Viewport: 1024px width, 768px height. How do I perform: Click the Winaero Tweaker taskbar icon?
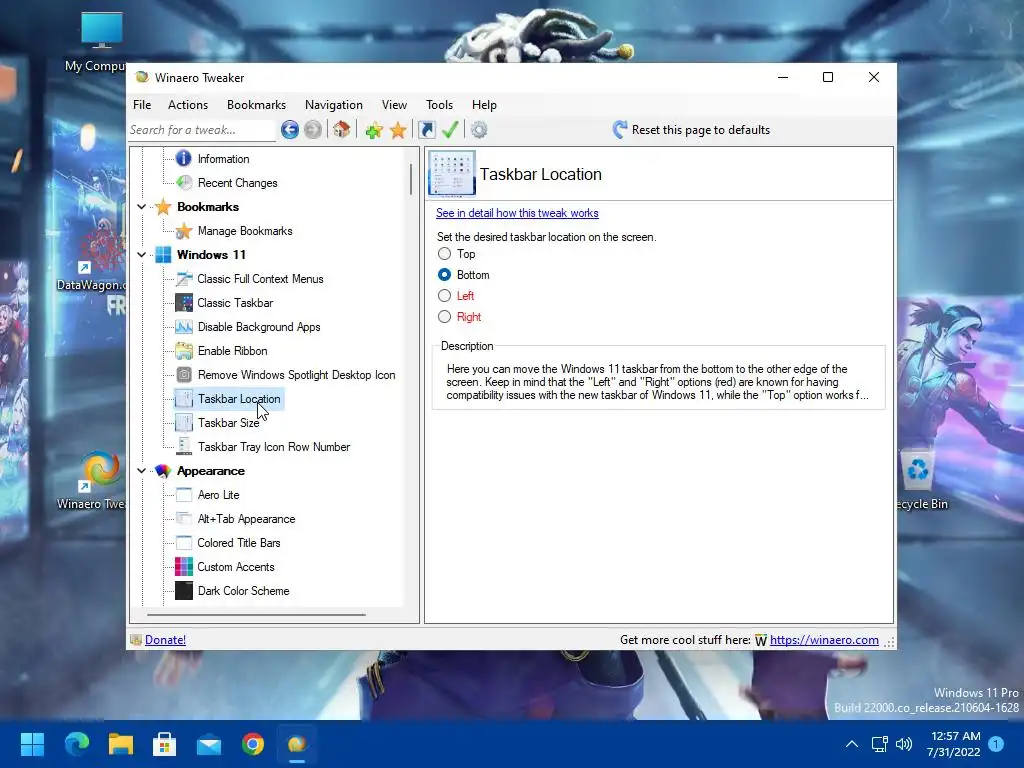coord(297,744)
